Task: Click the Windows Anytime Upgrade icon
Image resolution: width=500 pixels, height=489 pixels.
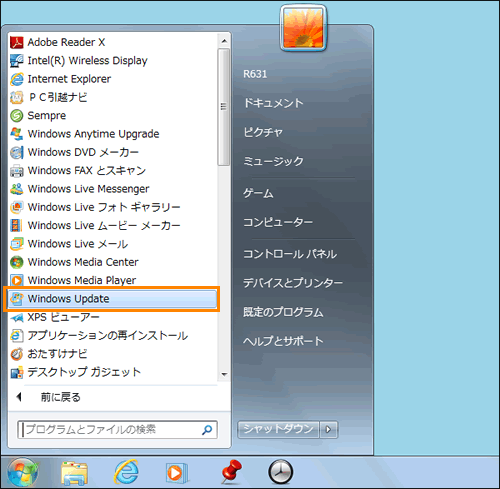Action: click(17, 134)
